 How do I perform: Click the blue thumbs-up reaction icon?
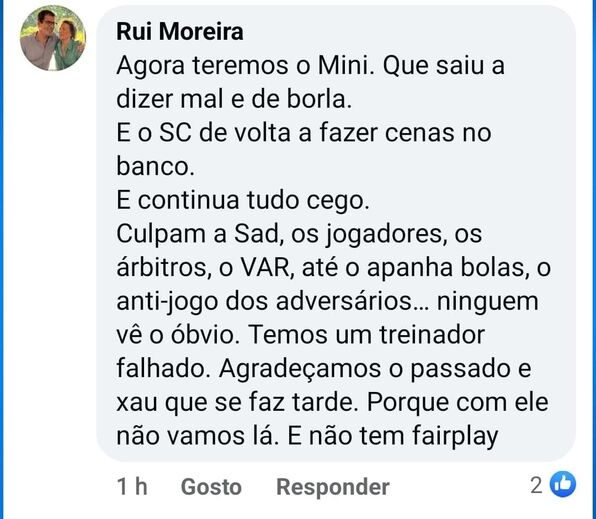(563, 484)
